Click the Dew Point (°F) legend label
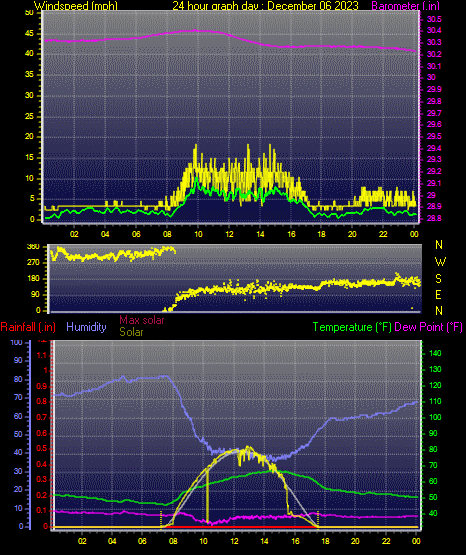The image size is (466, 555). 428,327
